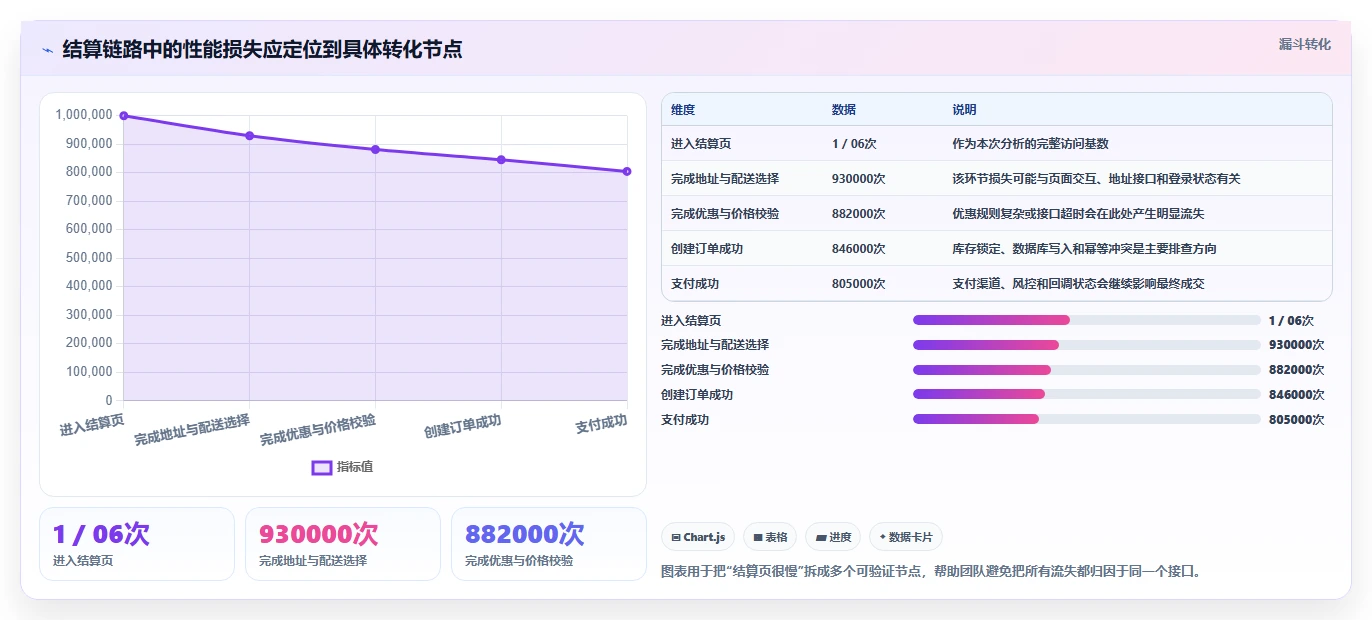Click the 表格 chip
Image resolution: width=1372 pixels, height=620 pixels.
coord(770,537)
